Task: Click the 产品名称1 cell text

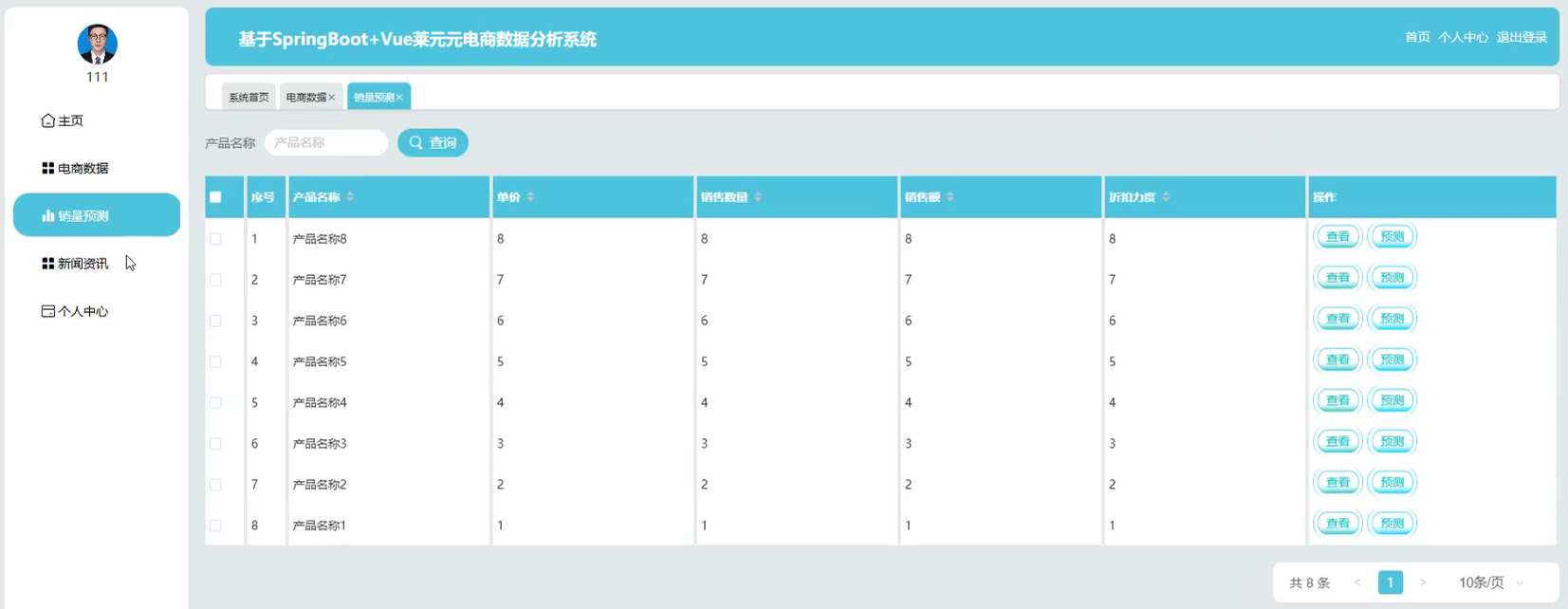Action: pos(320,525)
